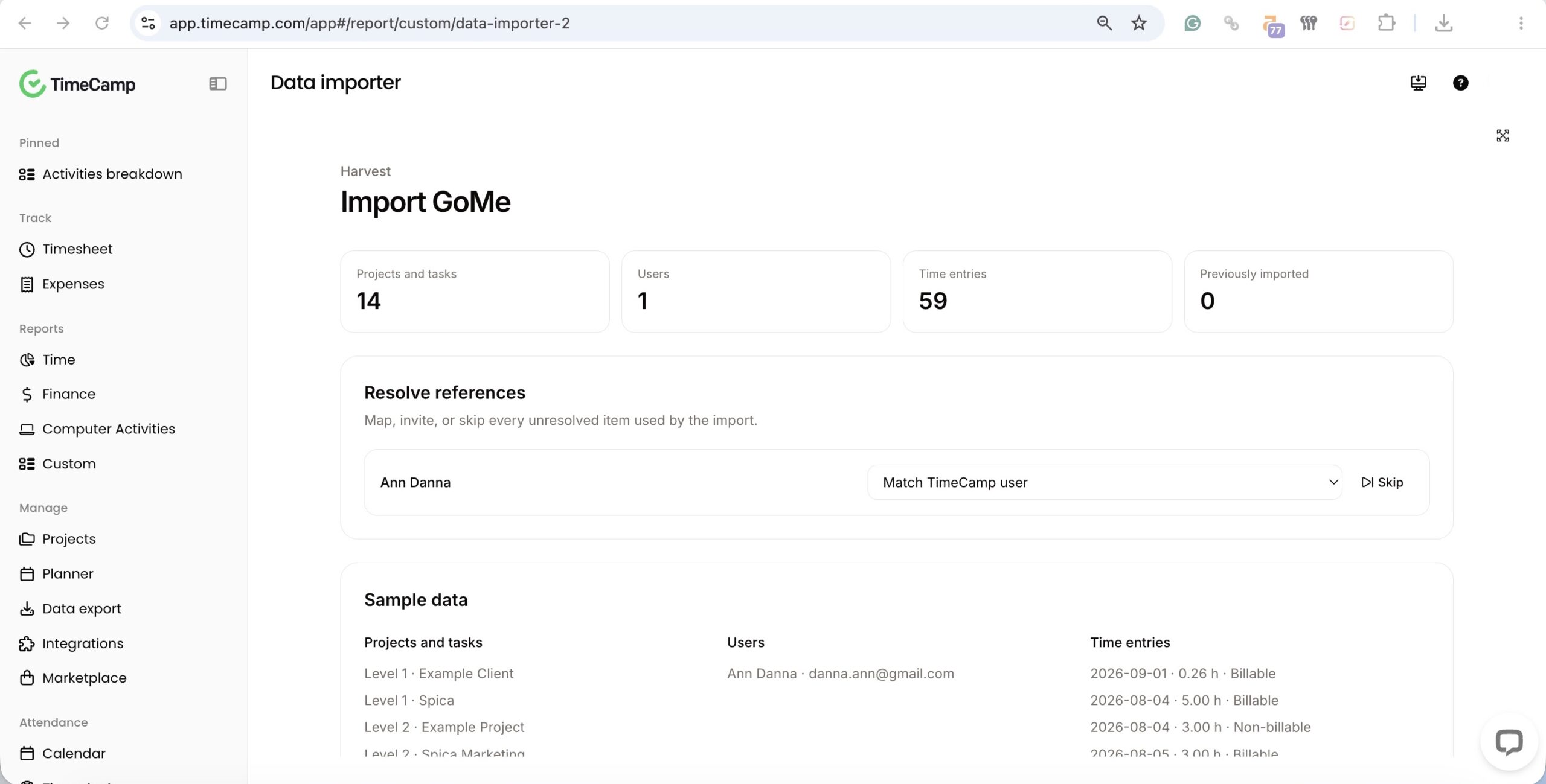
Task: Click the Custom reports grid icon
Action: pyautogui.click(x=27, y=464)
